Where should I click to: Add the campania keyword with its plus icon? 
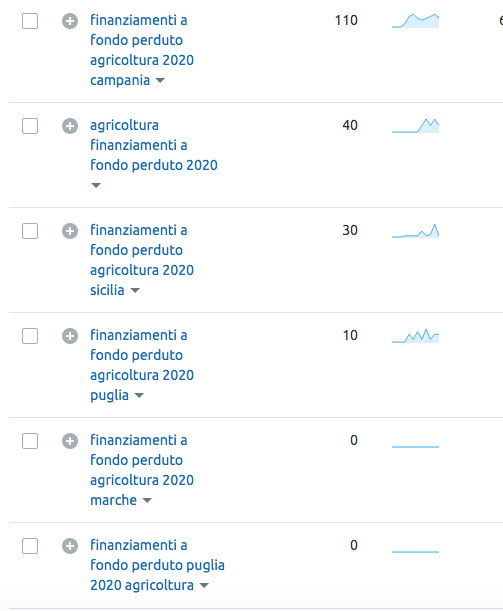[70, 21]
